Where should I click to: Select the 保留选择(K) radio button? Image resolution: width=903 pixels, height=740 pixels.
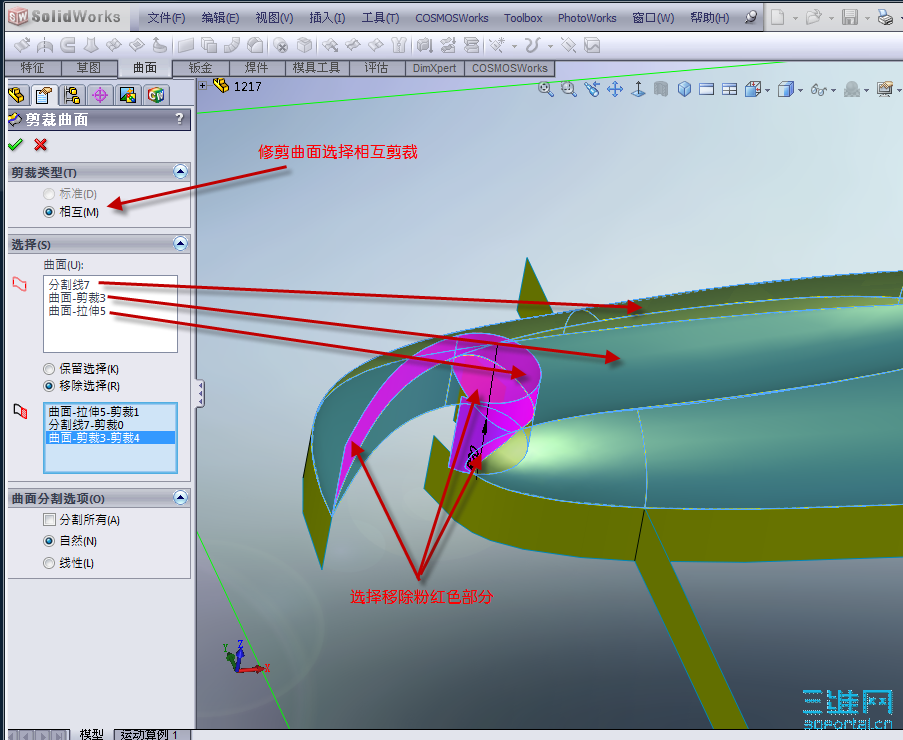click(49, 369)
